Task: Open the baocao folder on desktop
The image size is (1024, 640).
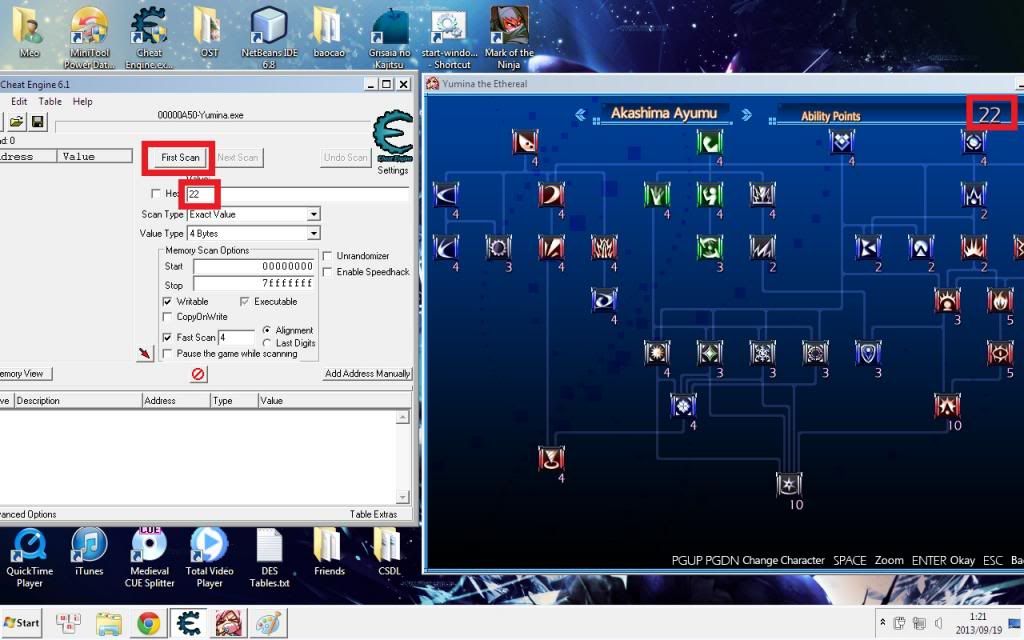Action: [328, 33]
